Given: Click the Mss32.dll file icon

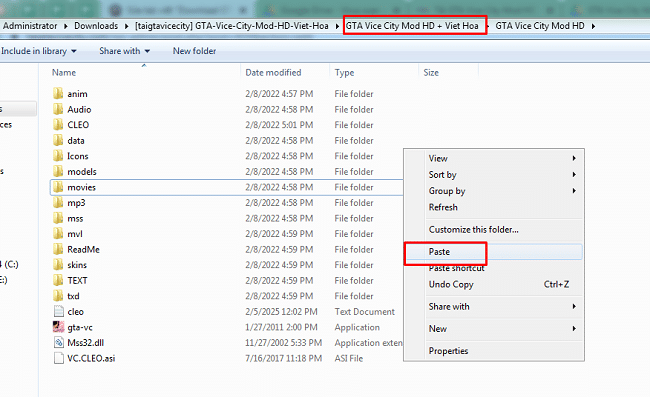Looking at the screenshot, I should click(x=58, y=343).
